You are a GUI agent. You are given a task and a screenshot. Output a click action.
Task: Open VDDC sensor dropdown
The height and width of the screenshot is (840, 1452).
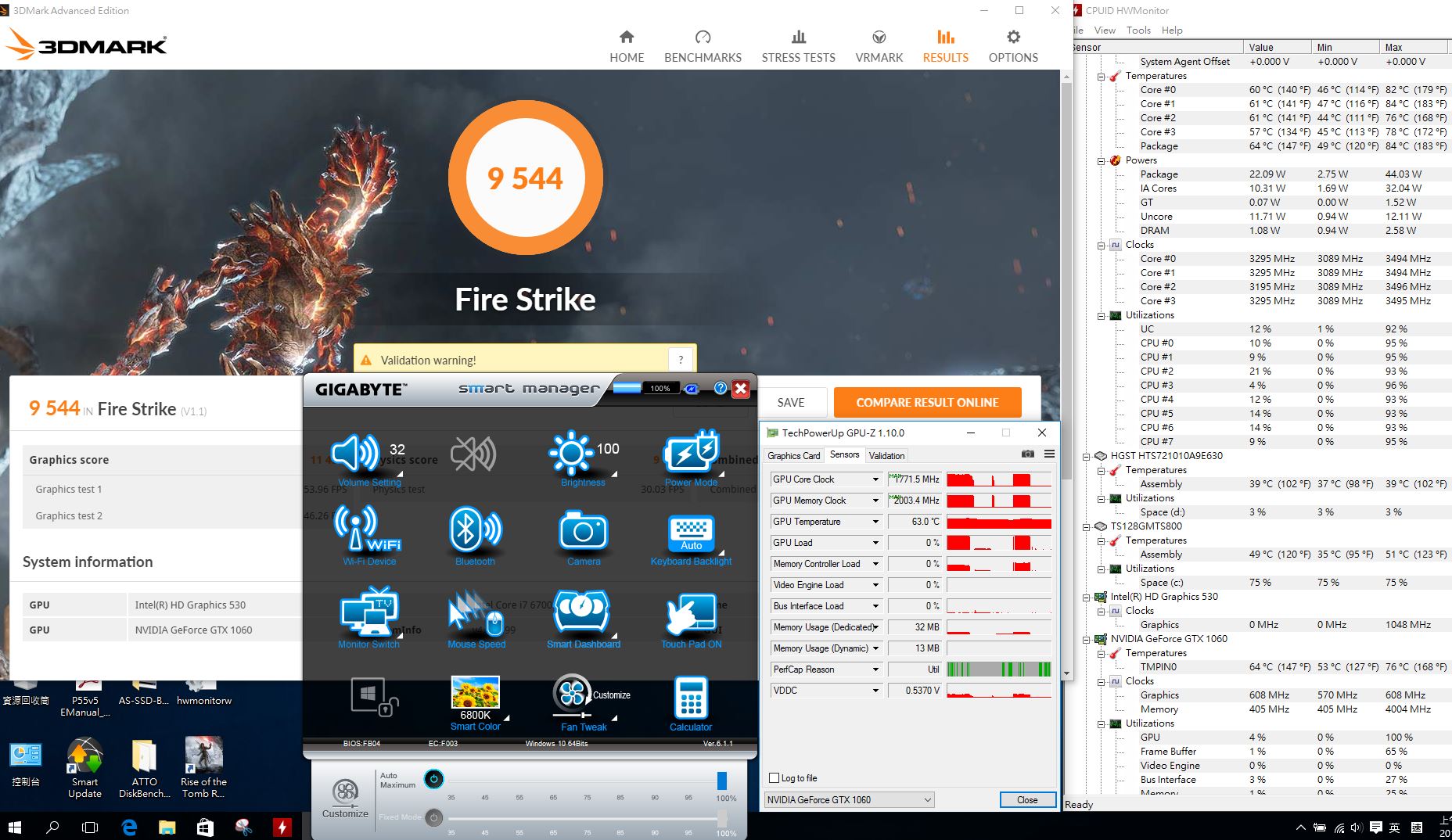click(875, 691)
